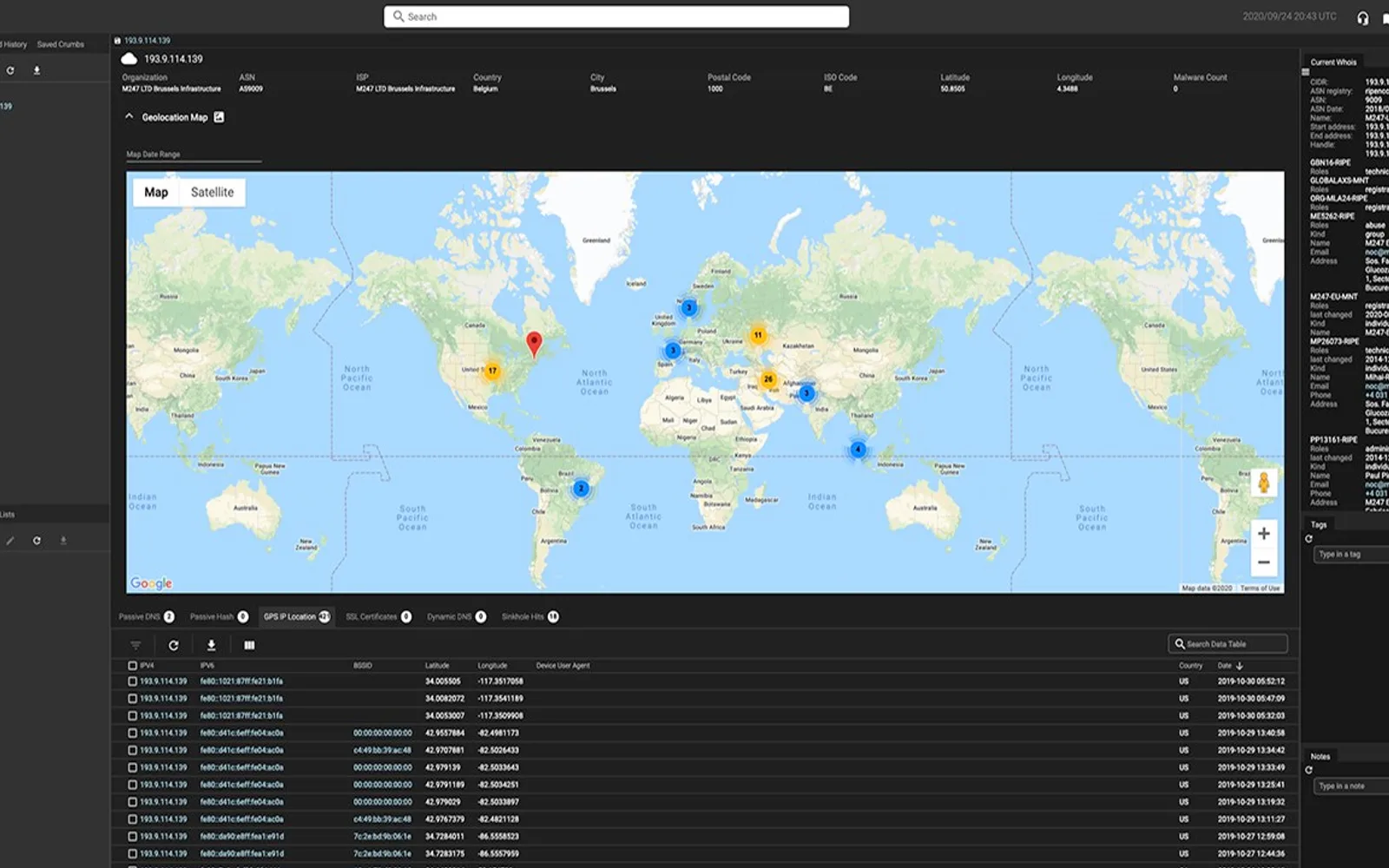Image resolution: width=1389 pixels, height=868 pixels.
Task: Click the headset support icon in top bar
Action: tap(1363, 18)
